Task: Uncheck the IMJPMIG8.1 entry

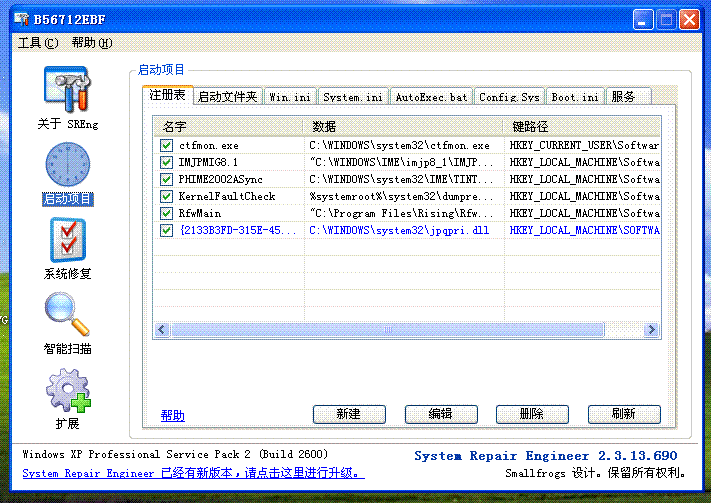Action: click(x=167, y=163)
